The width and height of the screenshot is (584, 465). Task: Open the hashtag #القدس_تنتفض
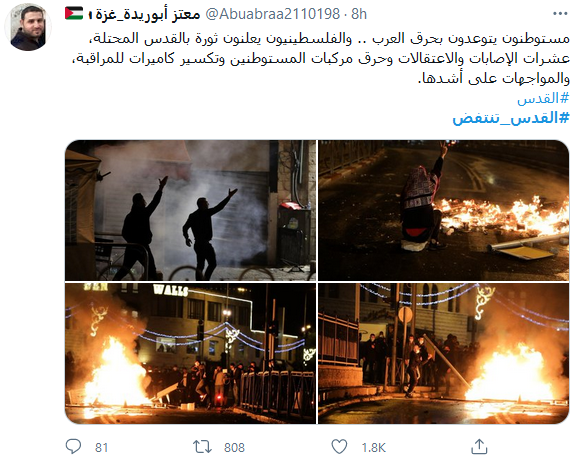click(x=511, y=118)
